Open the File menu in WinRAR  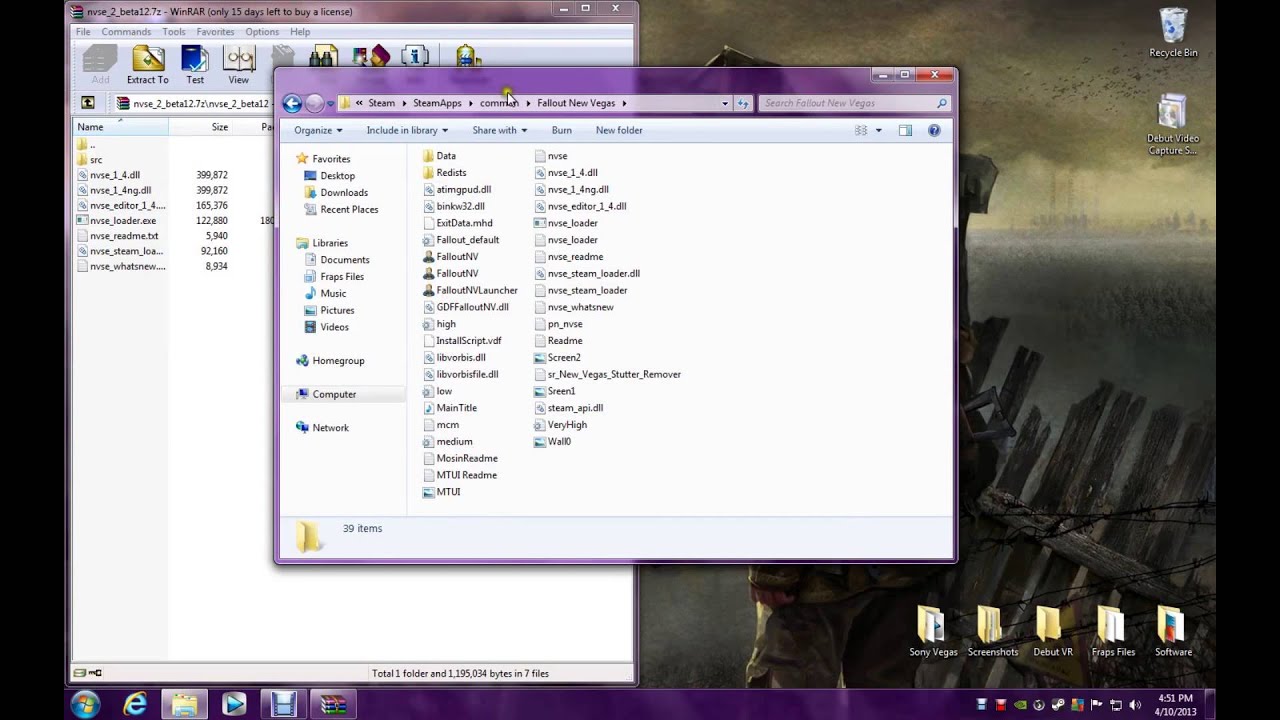click(83, 32)
